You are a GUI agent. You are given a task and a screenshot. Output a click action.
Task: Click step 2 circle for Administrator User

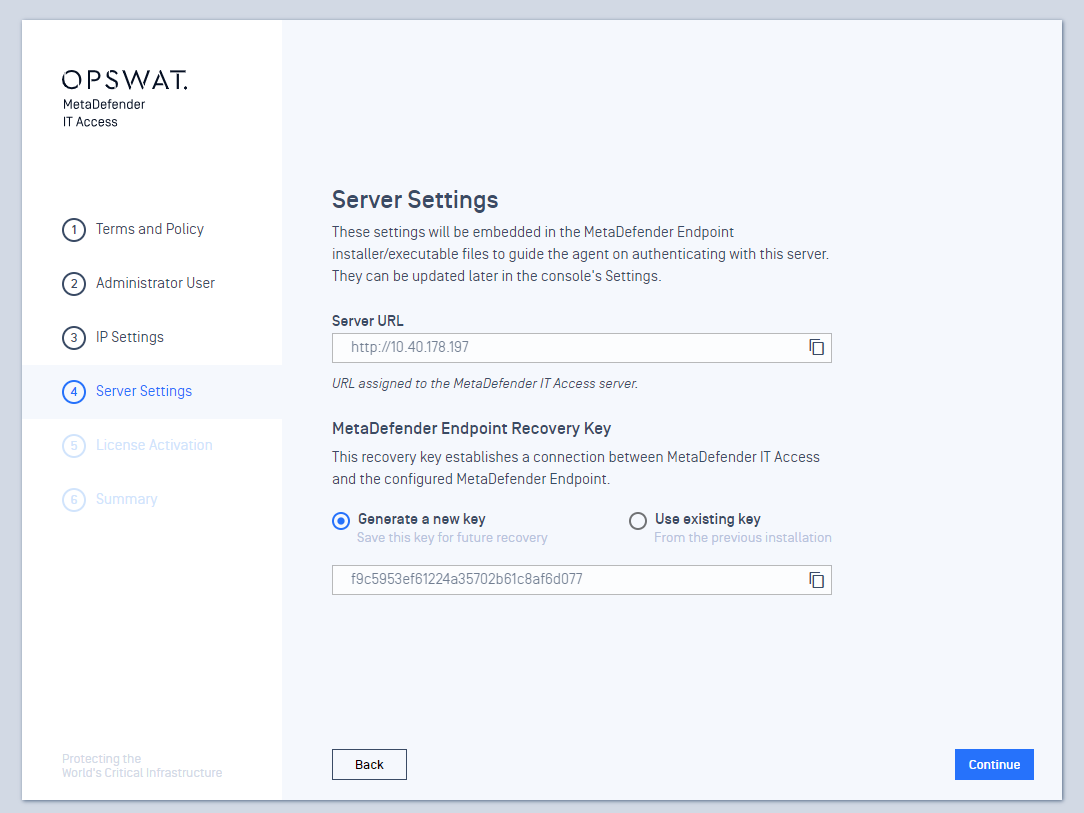(74, 283)
